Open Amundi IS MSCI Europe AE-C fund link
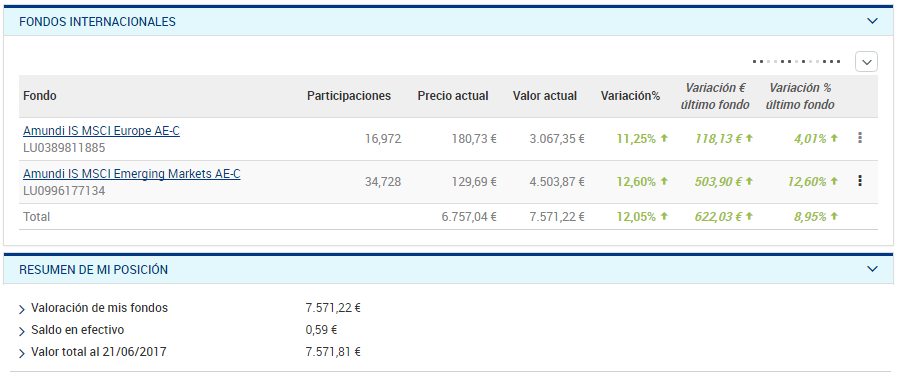 click(x=101, y=131)
